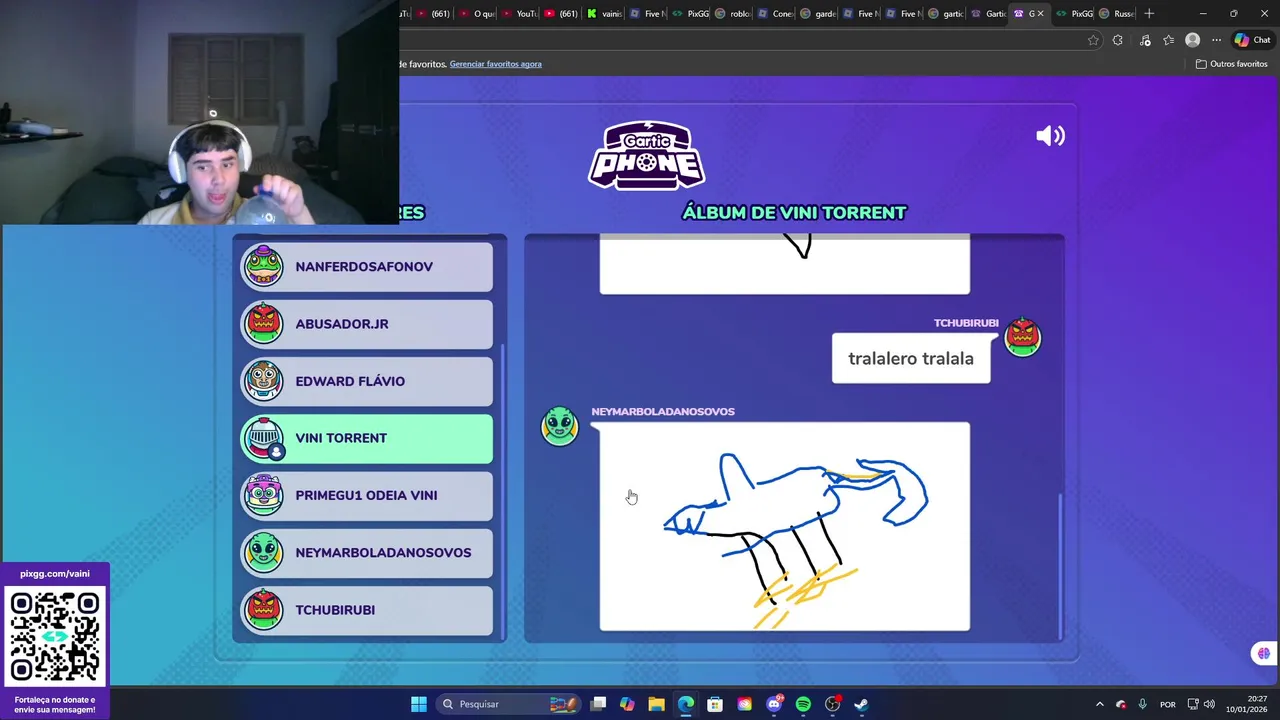This screenshot has width=1280, height=720.
Task: Add this page to favorites with star
Action: pyautogui.click(x=1093, y=40)
